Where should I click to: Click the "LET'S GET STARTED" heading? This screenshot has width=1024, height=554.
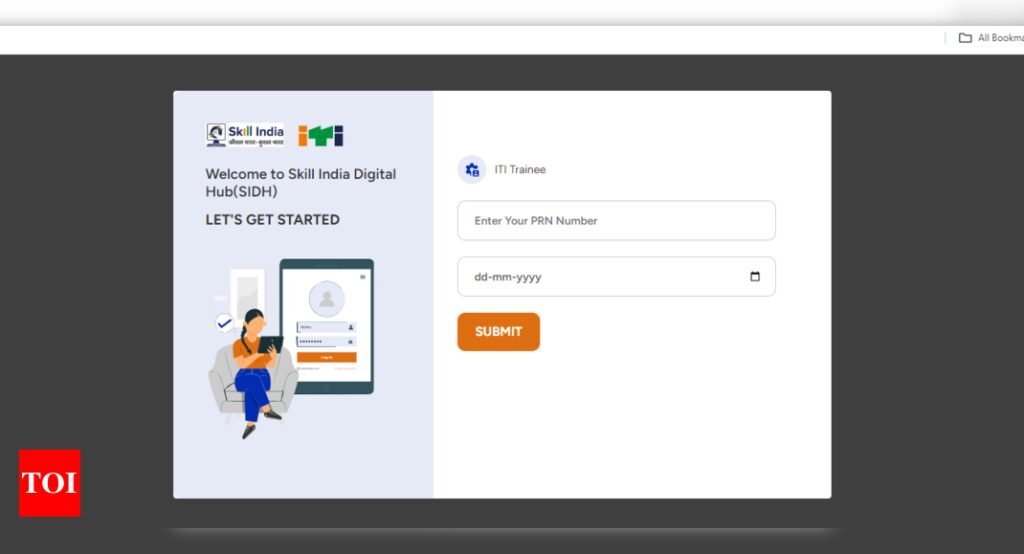point(272,220)
